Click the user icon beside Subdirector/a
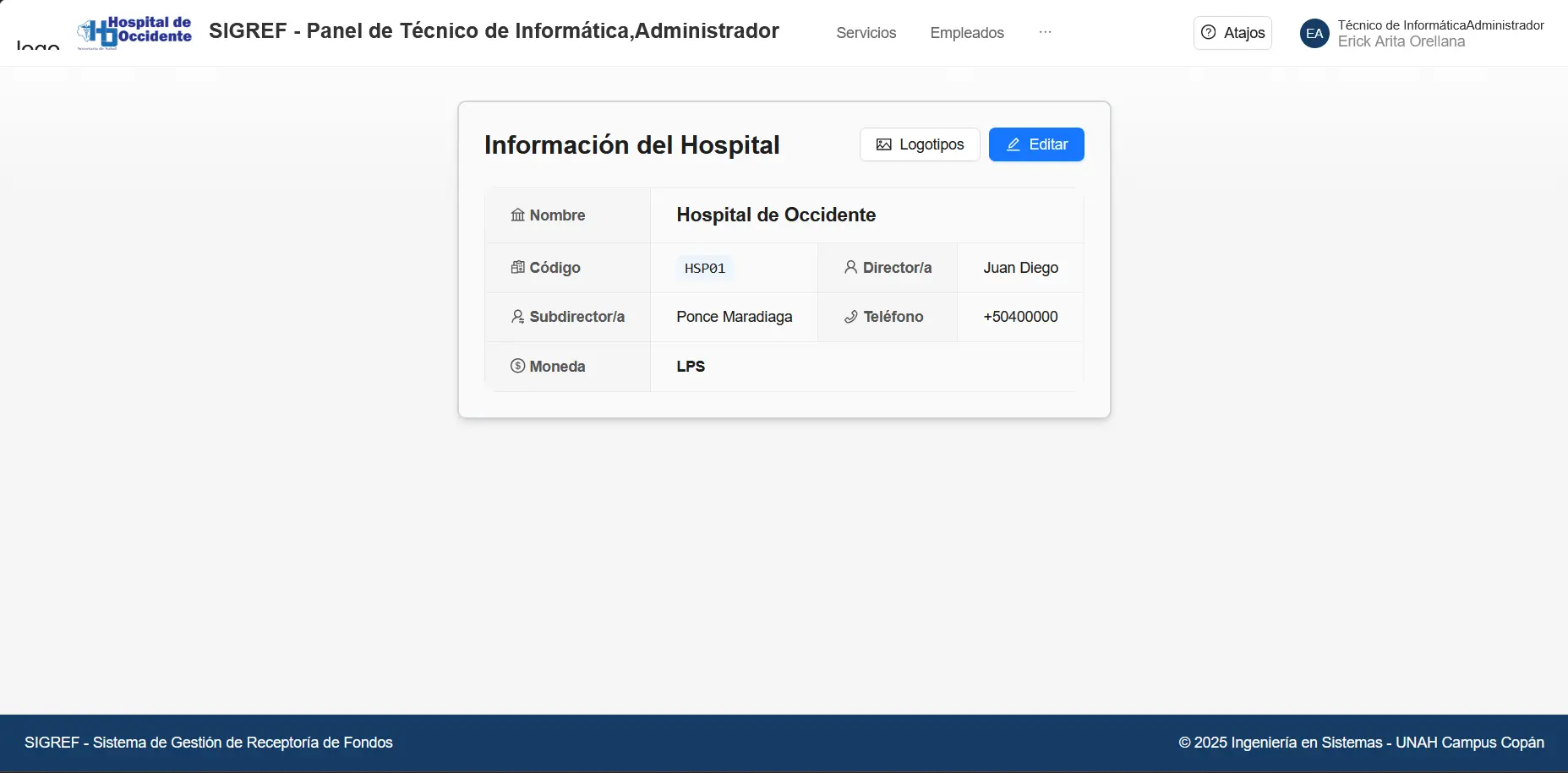Viewport: 1568px width, 773px height. [517, 317]
